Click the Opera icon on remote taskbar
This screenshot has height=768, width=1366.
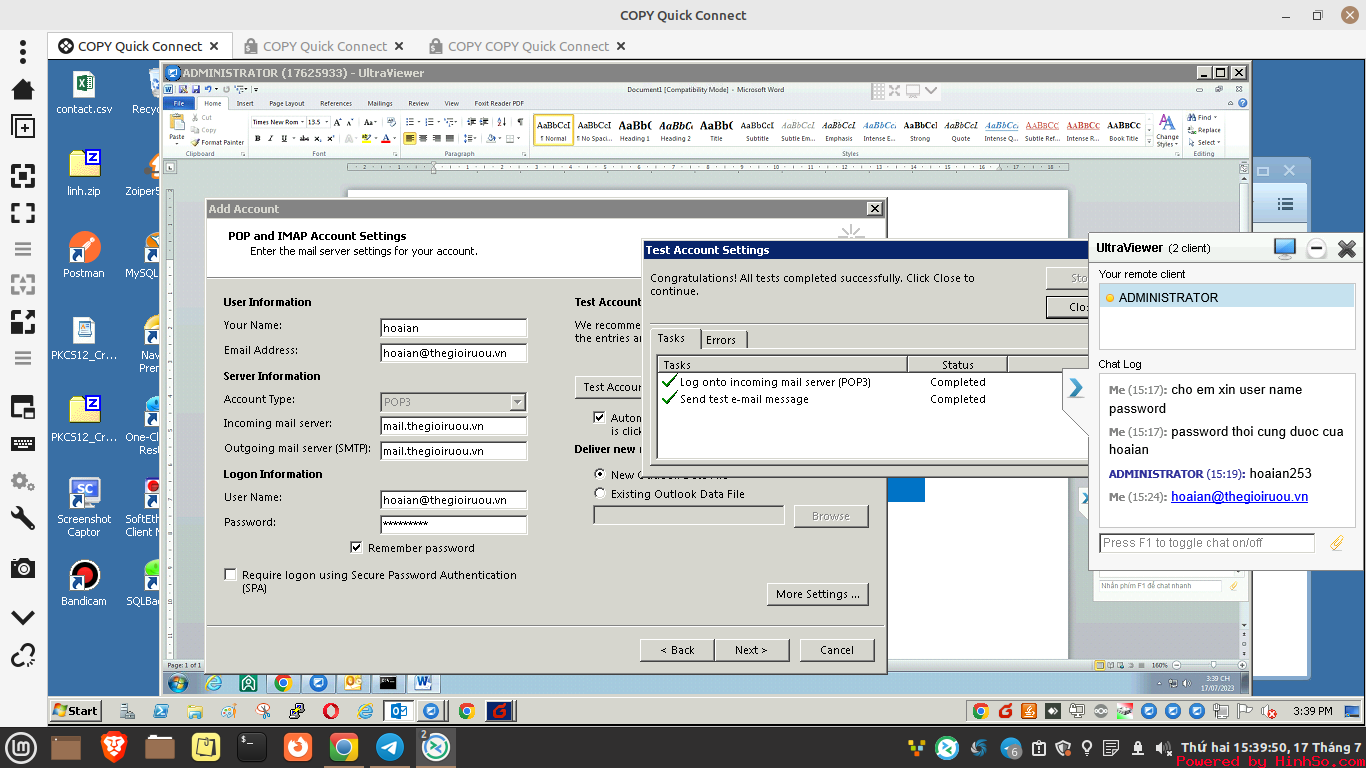[331, 711]
